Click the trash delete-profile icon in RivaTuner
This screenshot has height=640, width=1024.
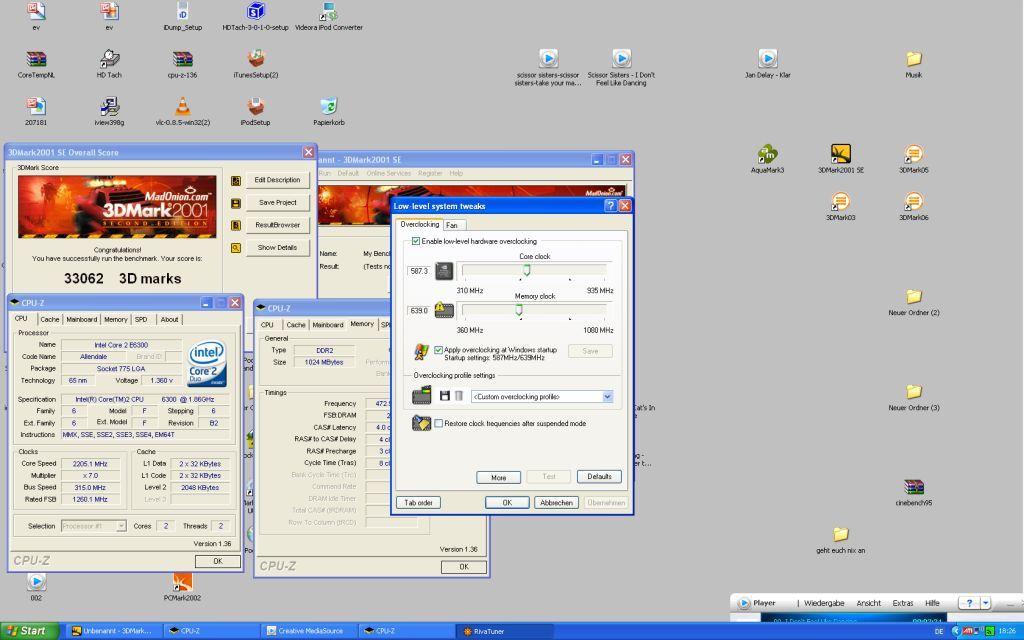coord(459,396)
